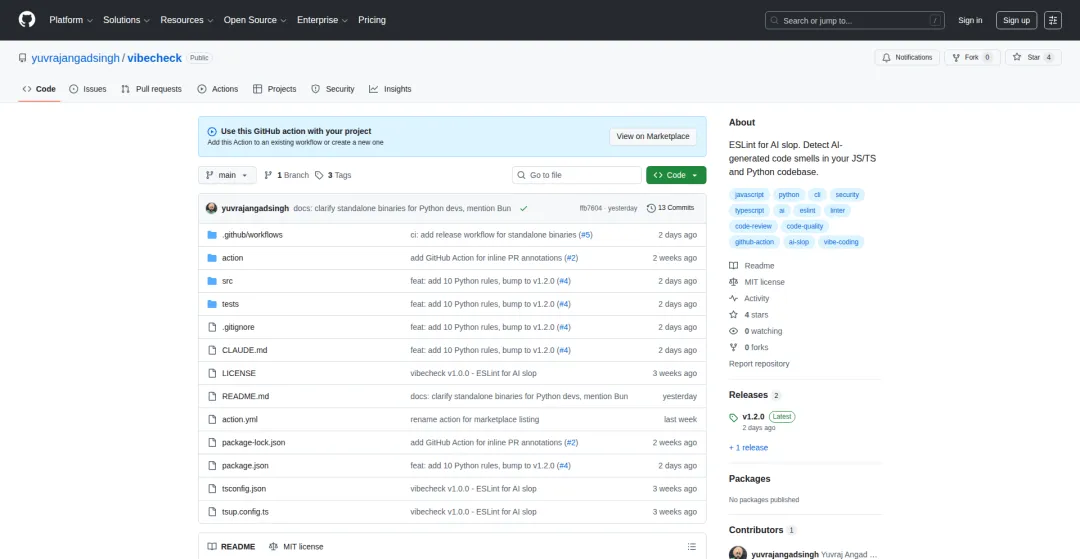1080x559 pixels.
Task: Open the .gitignore file
Action: [x=238, y=327]
